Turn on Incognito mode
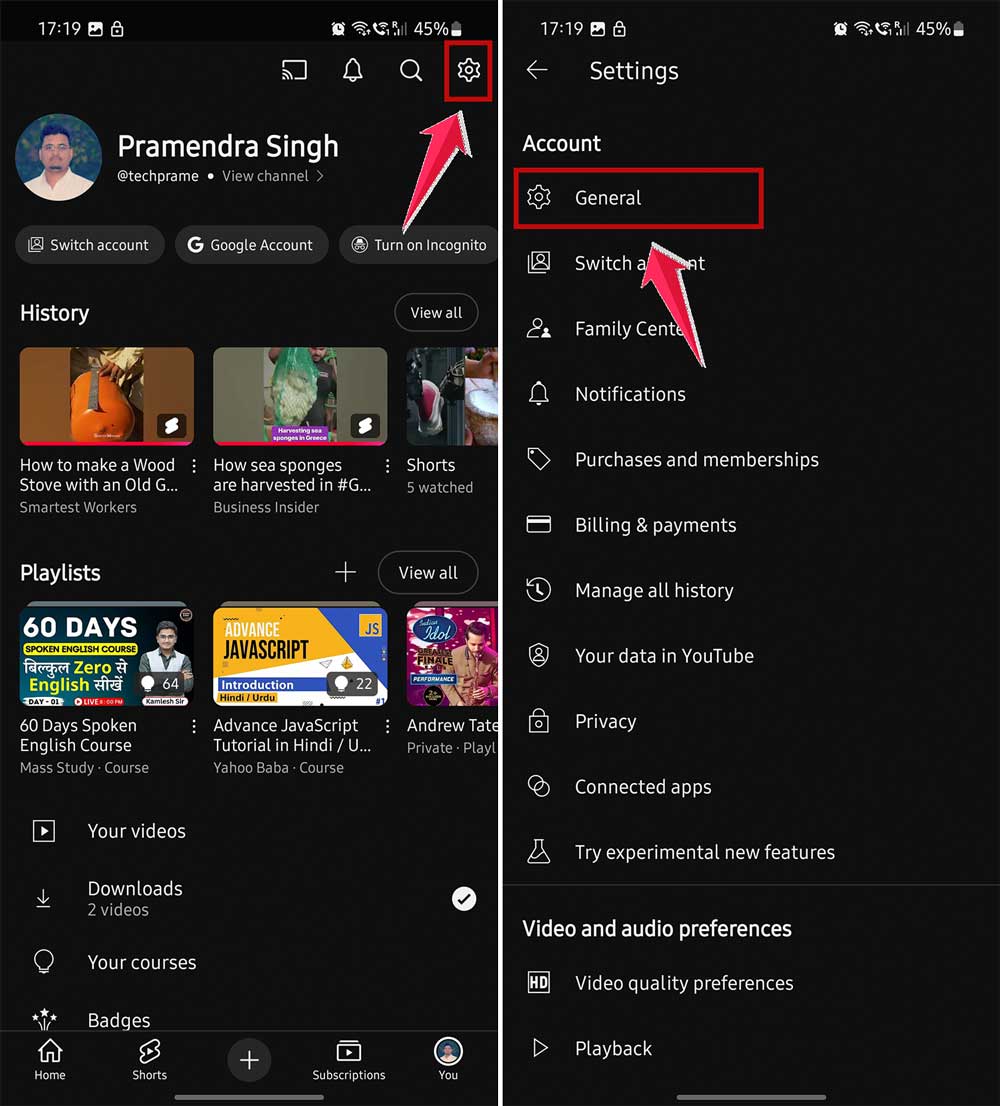 pyautogui.click(x=418, y=244)
